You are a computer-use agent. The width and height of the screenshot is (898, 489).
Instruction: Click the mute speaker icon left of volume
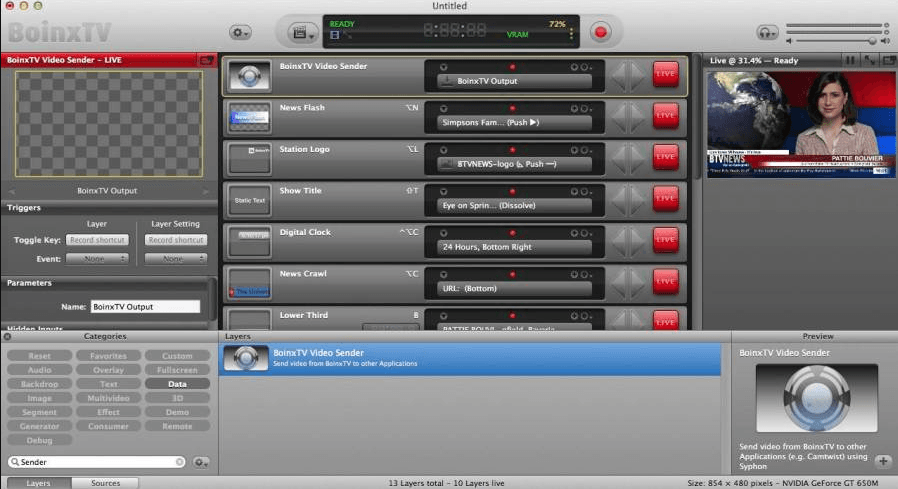(789, 41)
